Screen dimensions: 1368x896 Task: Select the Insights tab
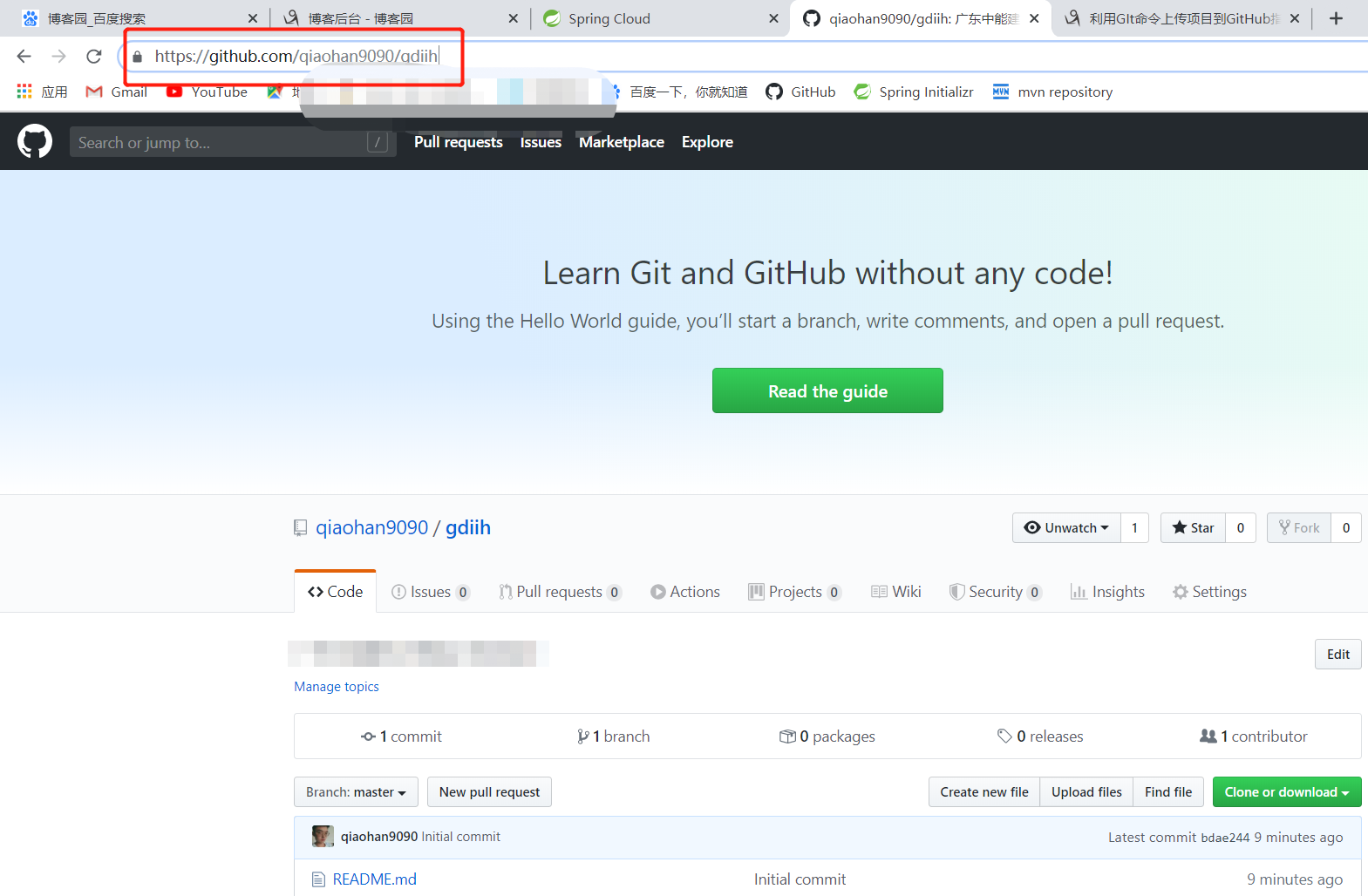coord(1107,592)
